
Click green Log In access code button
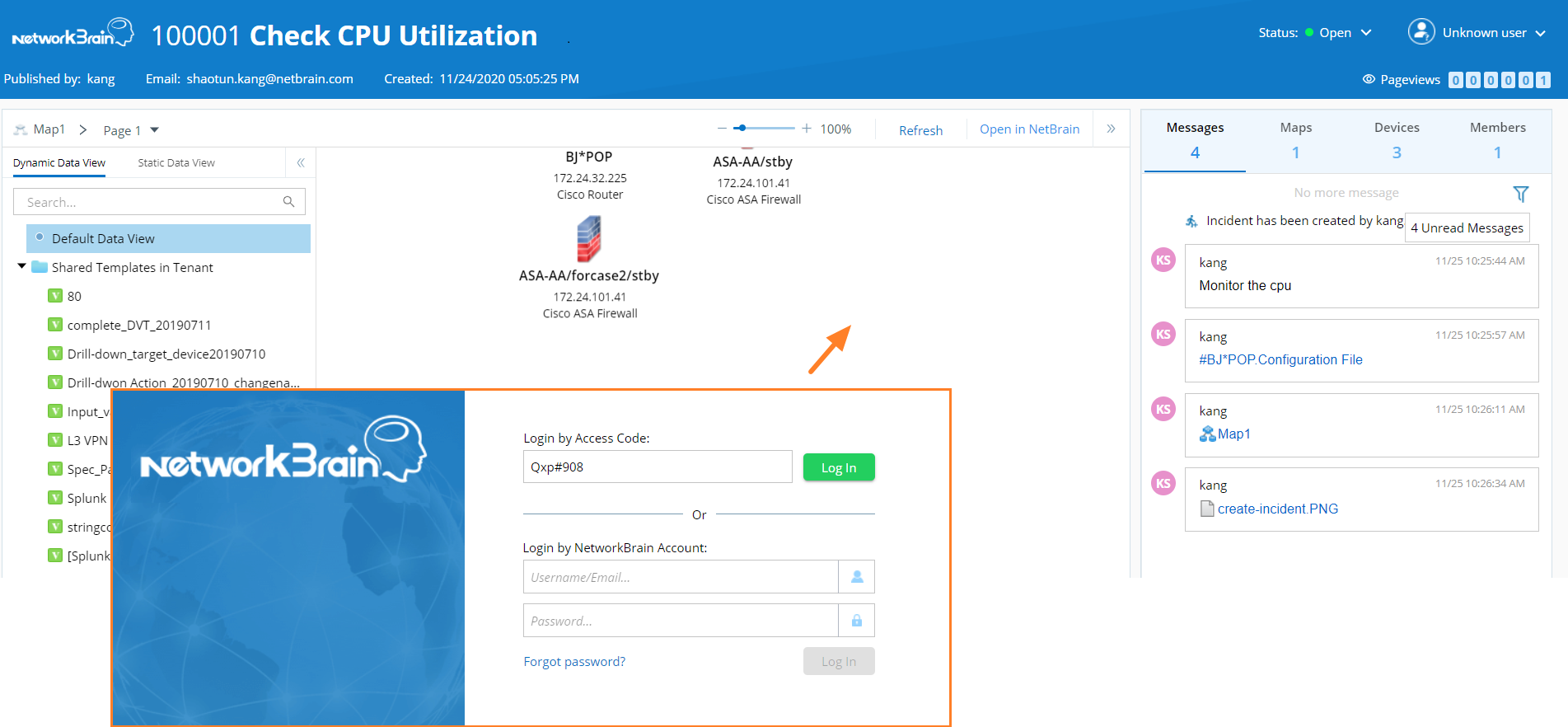coord(839,467)
